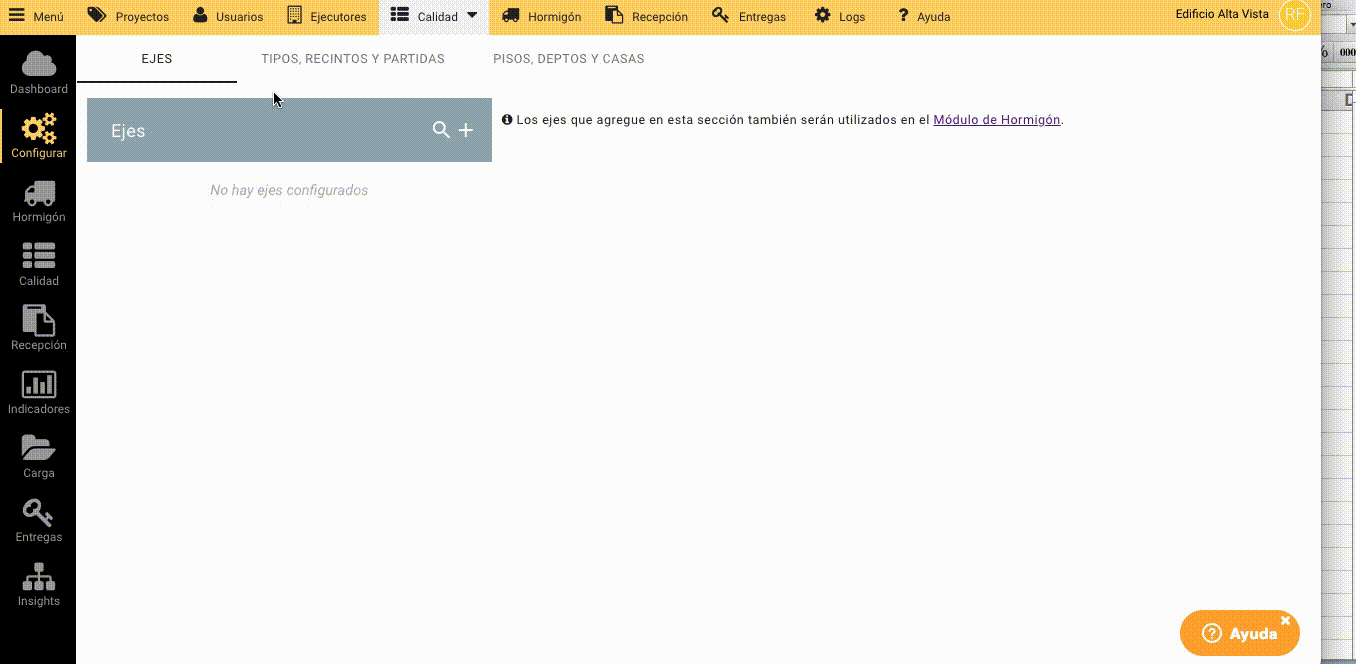Open Proyectos in the top menu

point(128,16)
